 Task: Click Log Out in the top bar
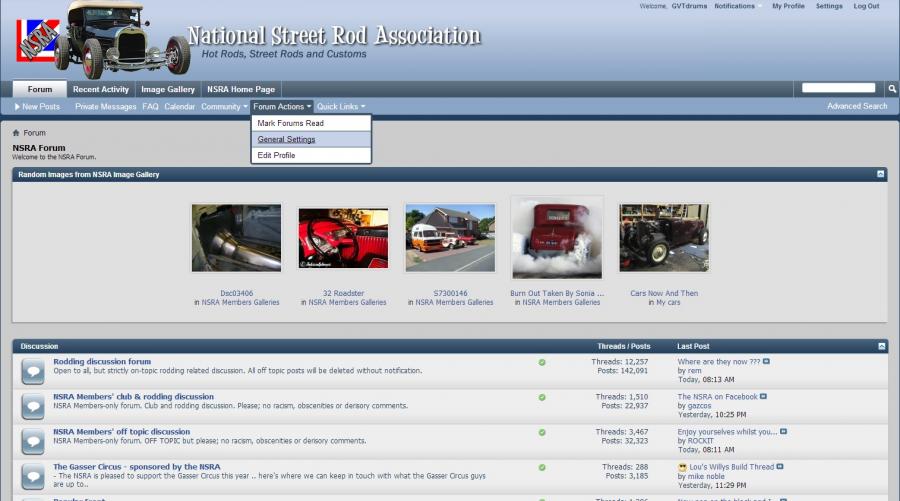point(866,6)
